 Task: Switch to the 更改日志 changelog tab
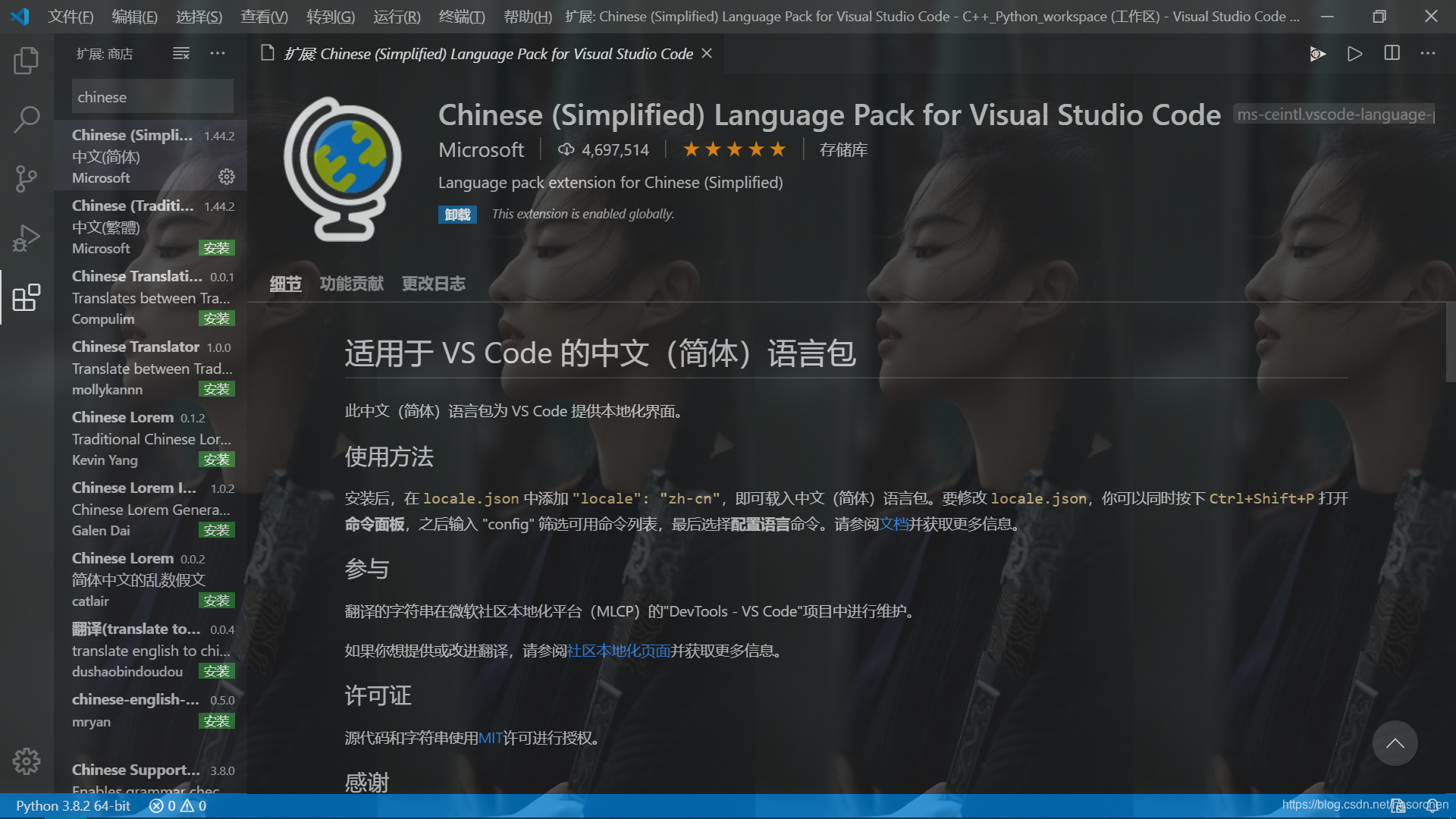click(433, 284)
